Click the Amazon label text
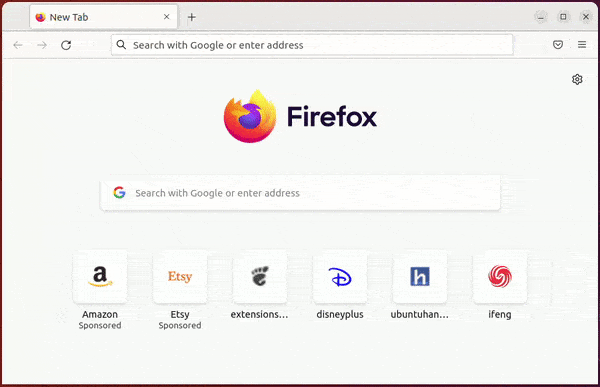 point(100,314)
